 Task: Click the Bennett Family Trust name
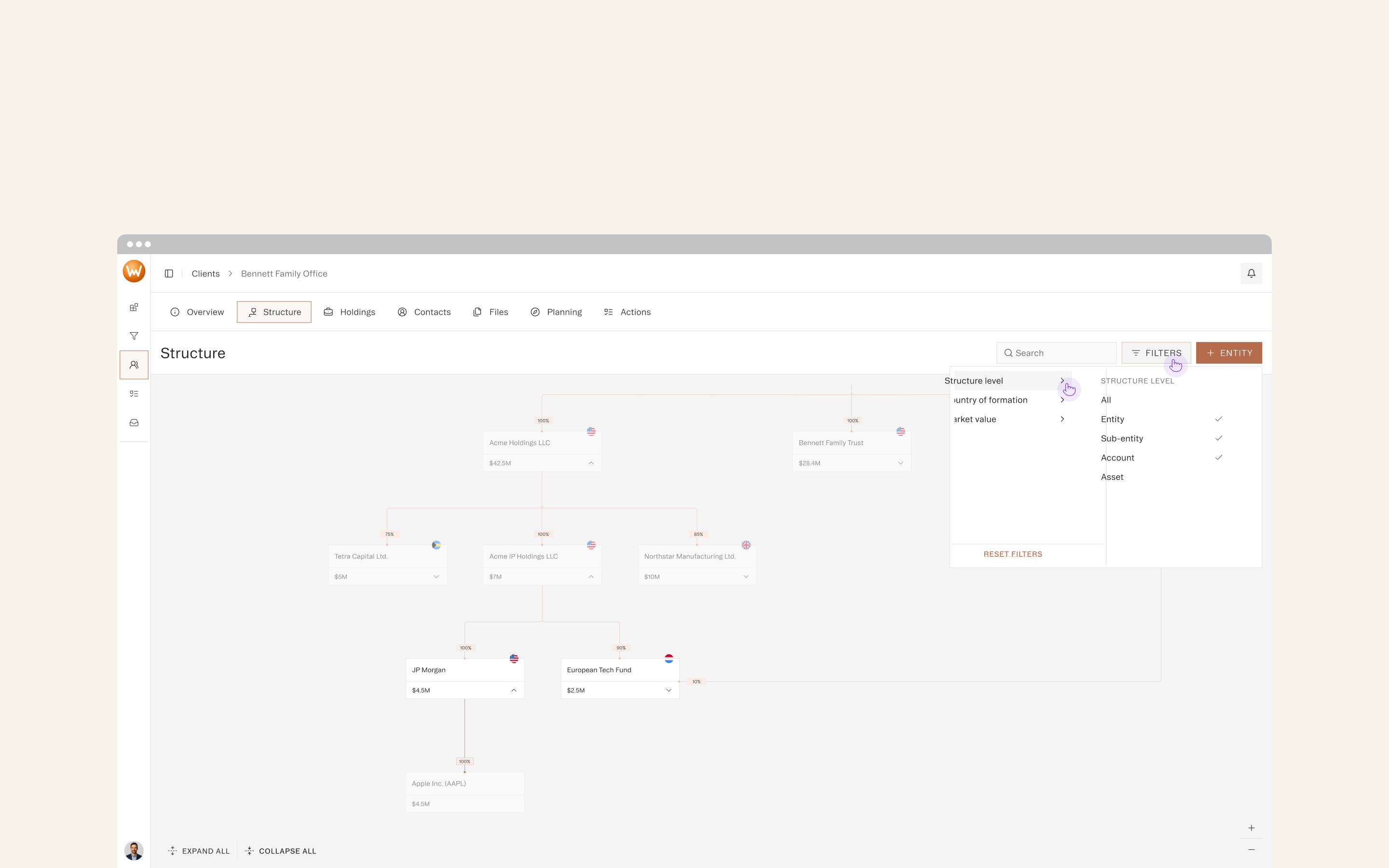[831, 443]
